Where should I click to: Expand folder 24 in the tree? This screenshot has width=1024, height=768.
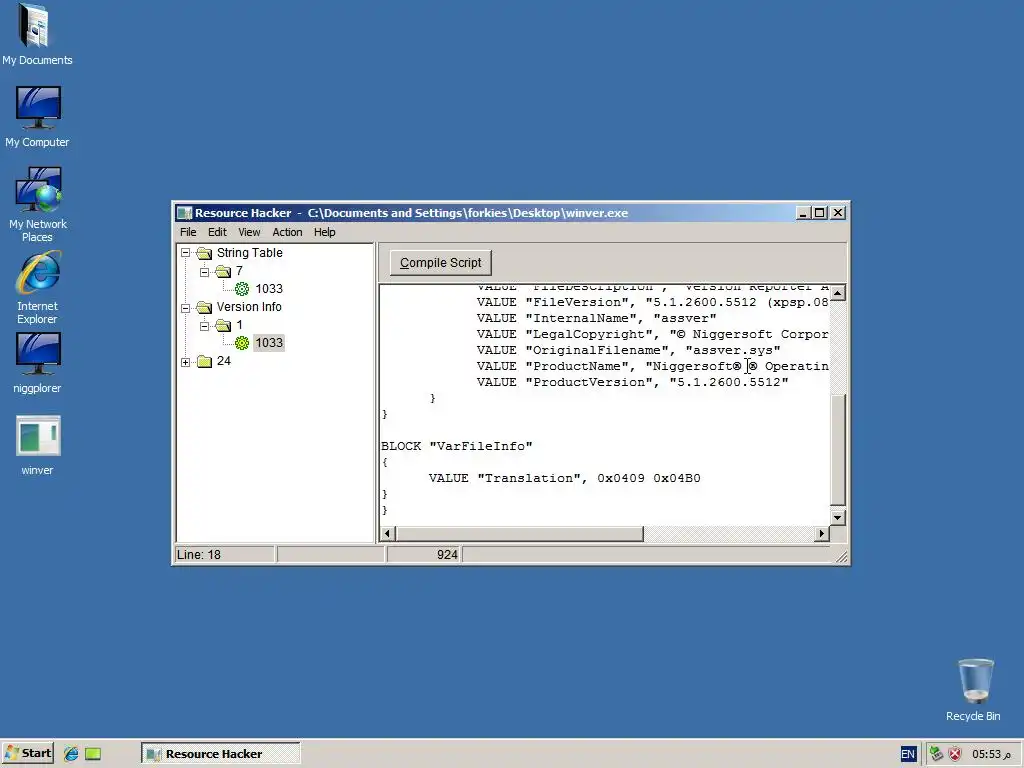pyautogui.click(x=185, y=362)
